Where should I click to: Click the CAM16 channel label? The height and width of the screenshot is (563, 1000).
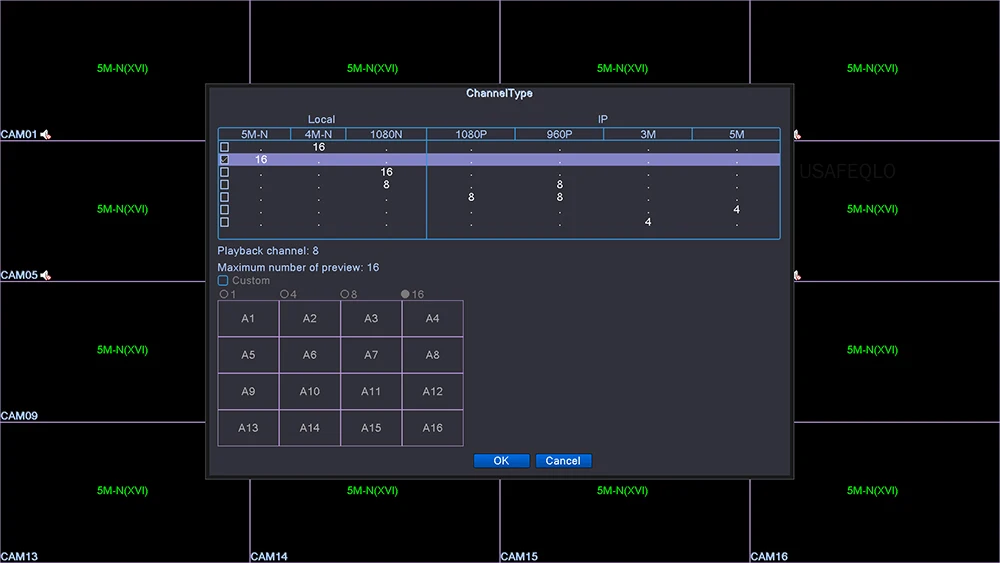[769, 557]
